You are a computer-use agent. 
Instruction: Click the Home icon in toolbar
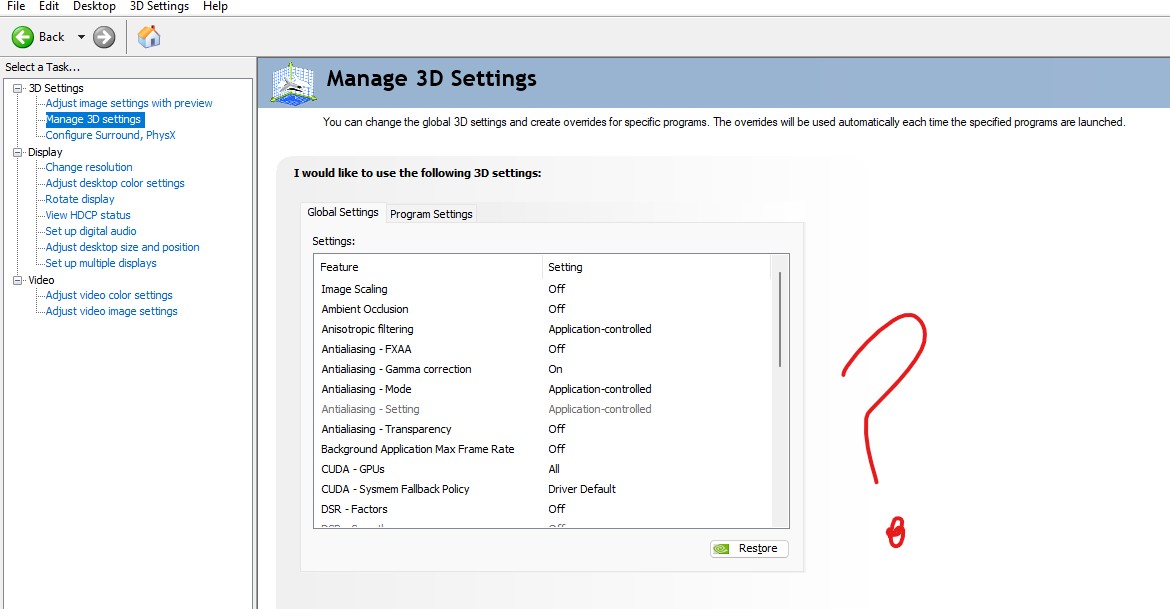click(x=149, y=37)
